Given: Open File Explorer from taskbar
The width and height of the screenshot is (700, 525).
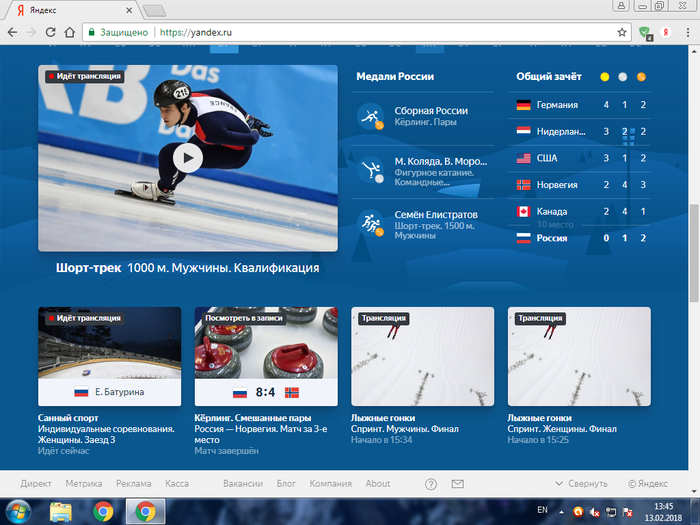Looking at the screenshot, I should (x=61, y=512).
